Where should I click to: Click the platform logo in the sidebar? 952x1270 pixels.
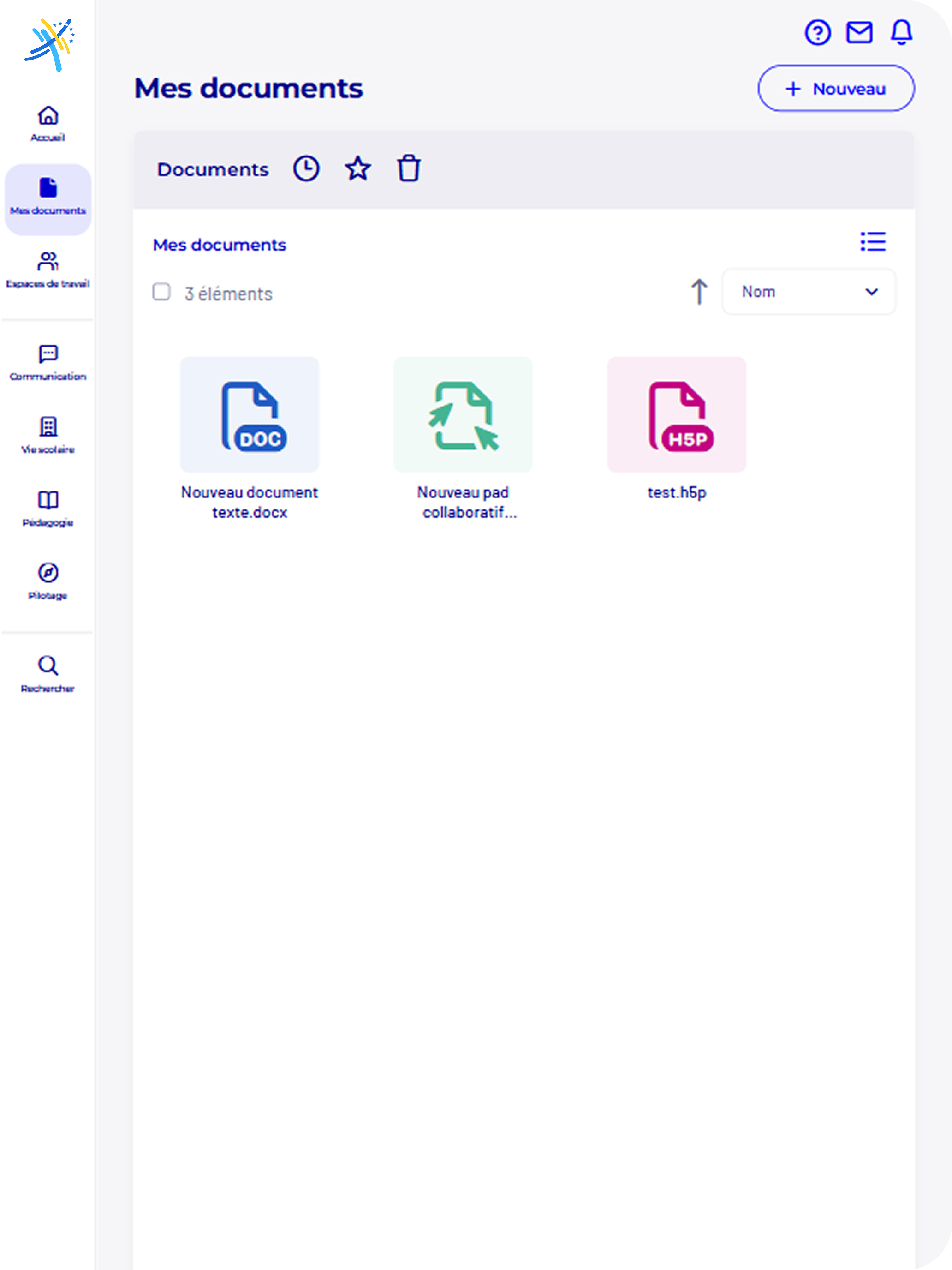[x=49, y=45]
